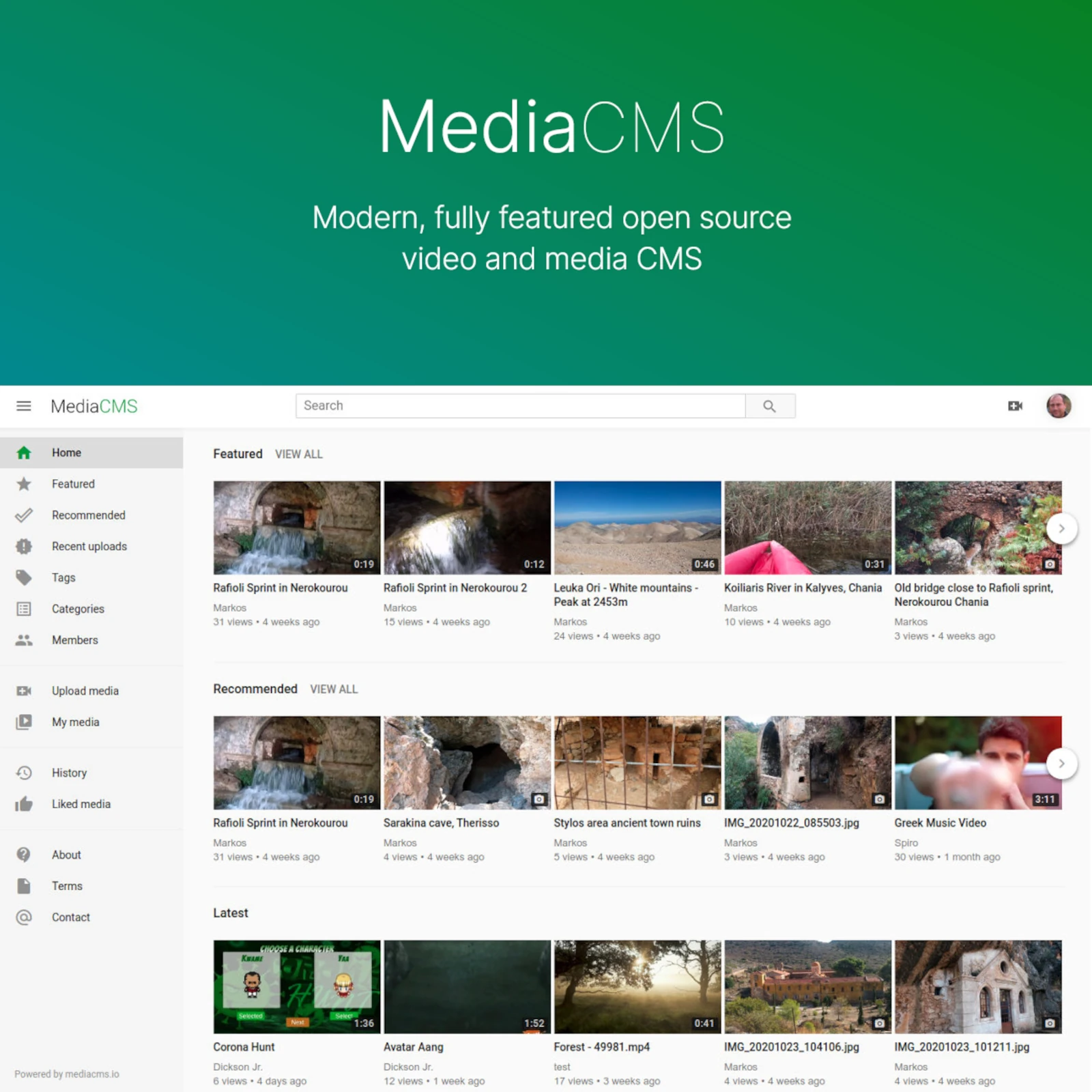The width and height of the screenshot is (1092, 1092).
Task: Select the Home entry in the sidebar
Action: click(66, 452)
